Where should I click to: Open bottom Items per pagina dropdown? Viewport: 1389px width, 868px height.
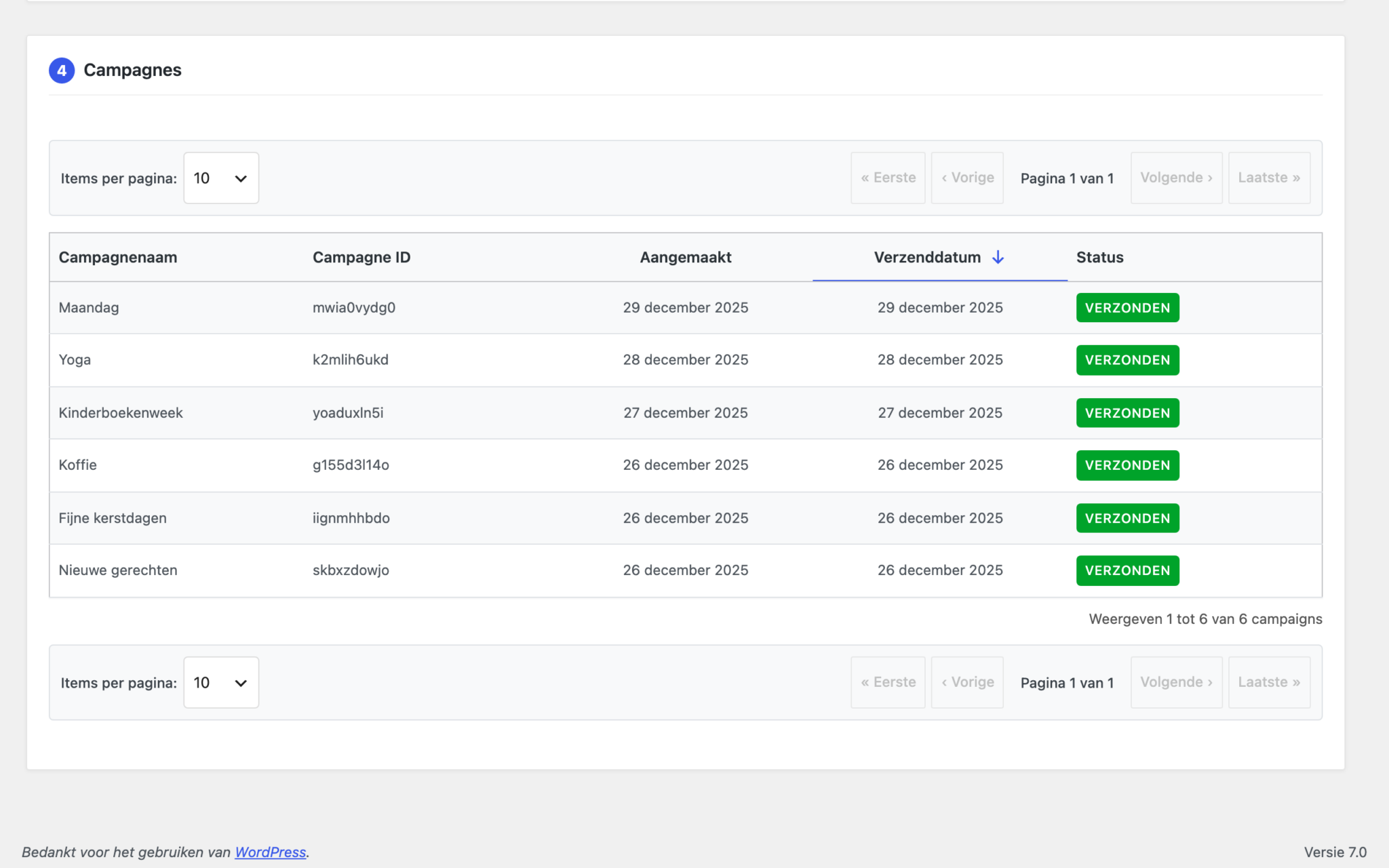(x=221, y=682)
